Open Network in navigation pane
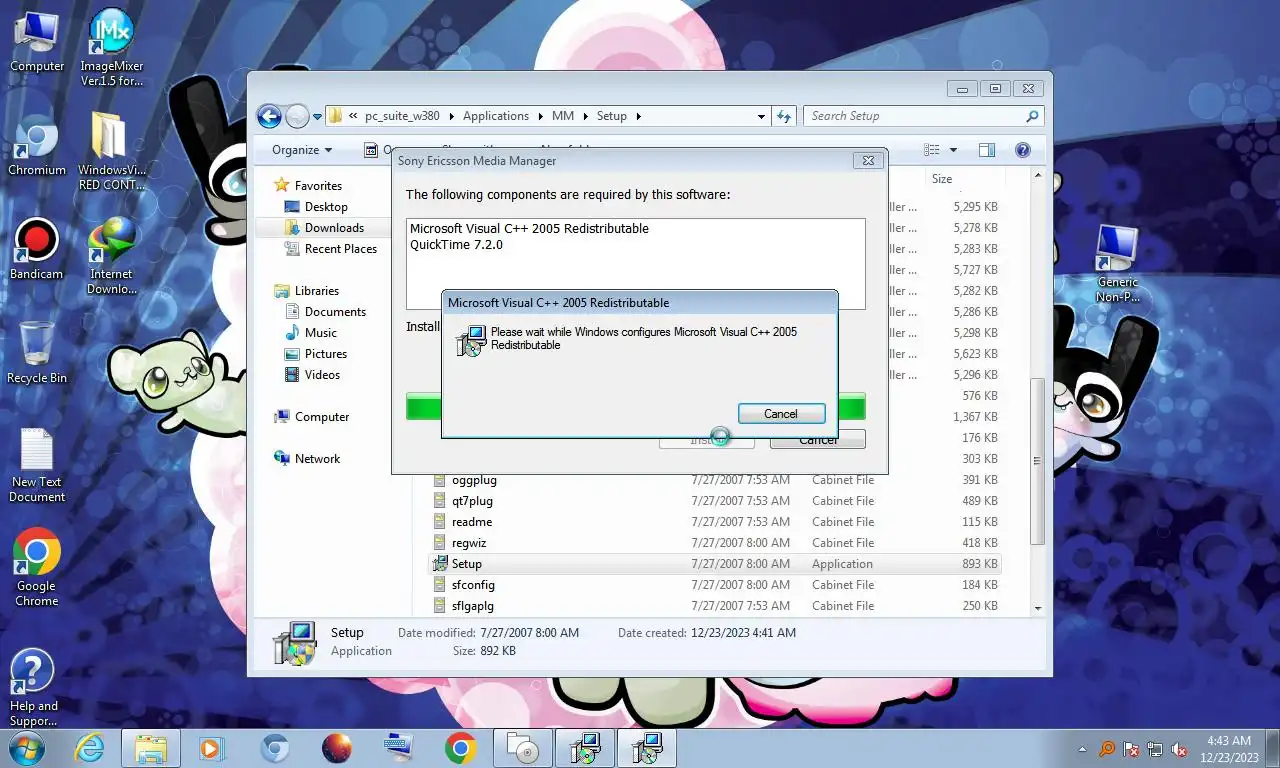Viewport: 1280px width, 768px height. [317, 459]
